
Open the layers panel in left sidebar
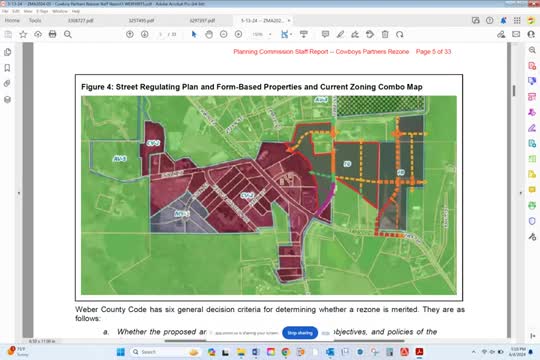click(7, 100)
